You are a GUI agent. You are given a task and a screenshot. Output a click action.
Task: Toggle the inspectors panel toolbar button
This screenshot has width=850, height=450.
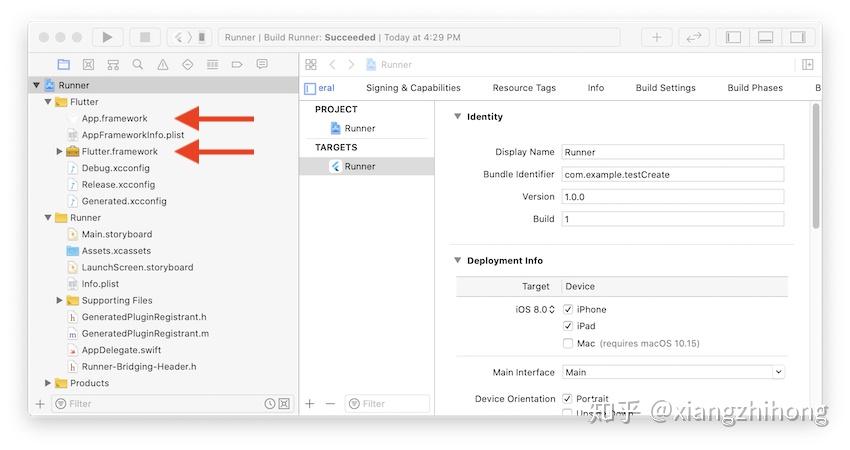(797, 37)
